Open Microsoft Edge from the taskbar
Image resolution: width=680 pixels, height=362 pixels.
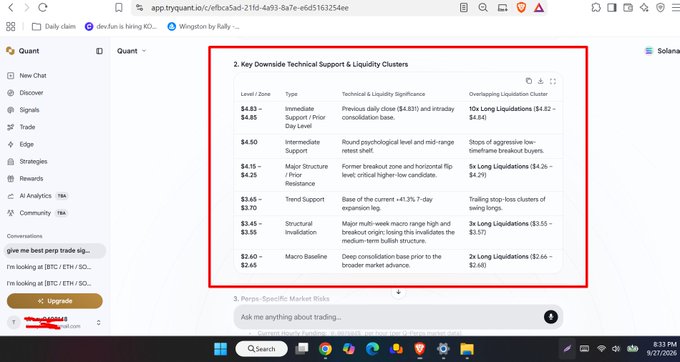(372, 349)
